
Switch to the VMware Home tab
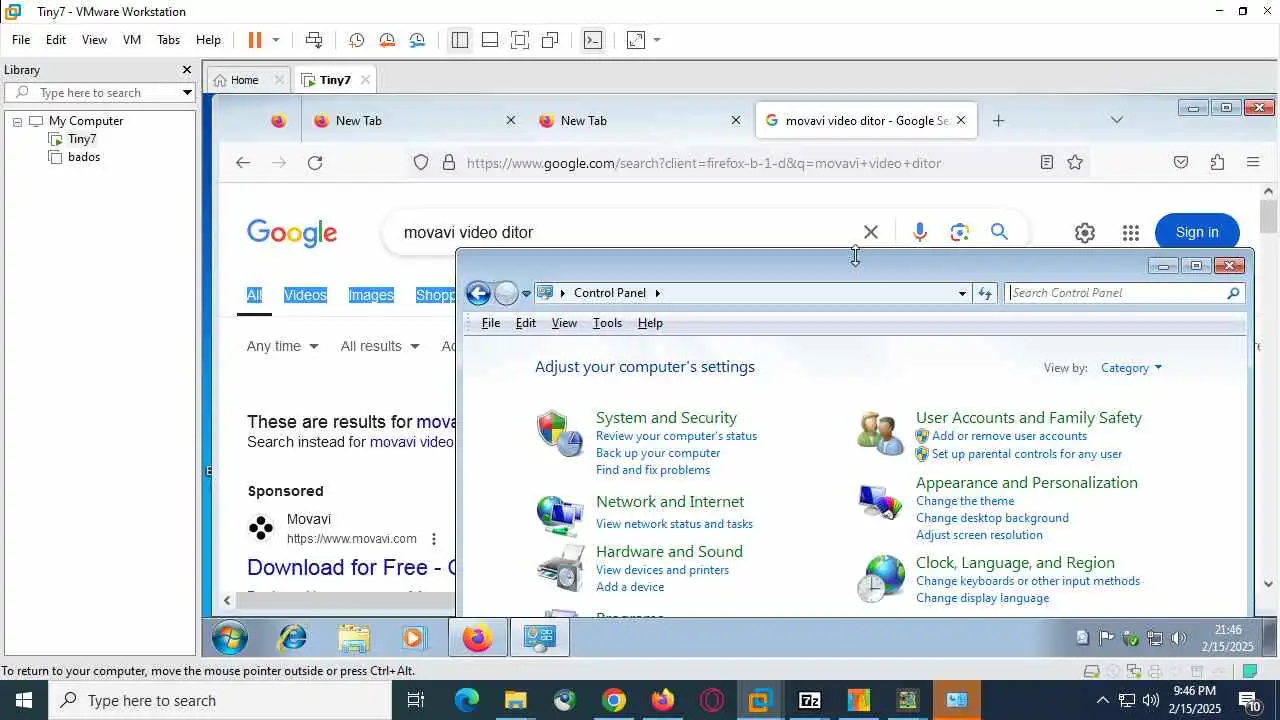pyautogui.click(x=244, y=80)
